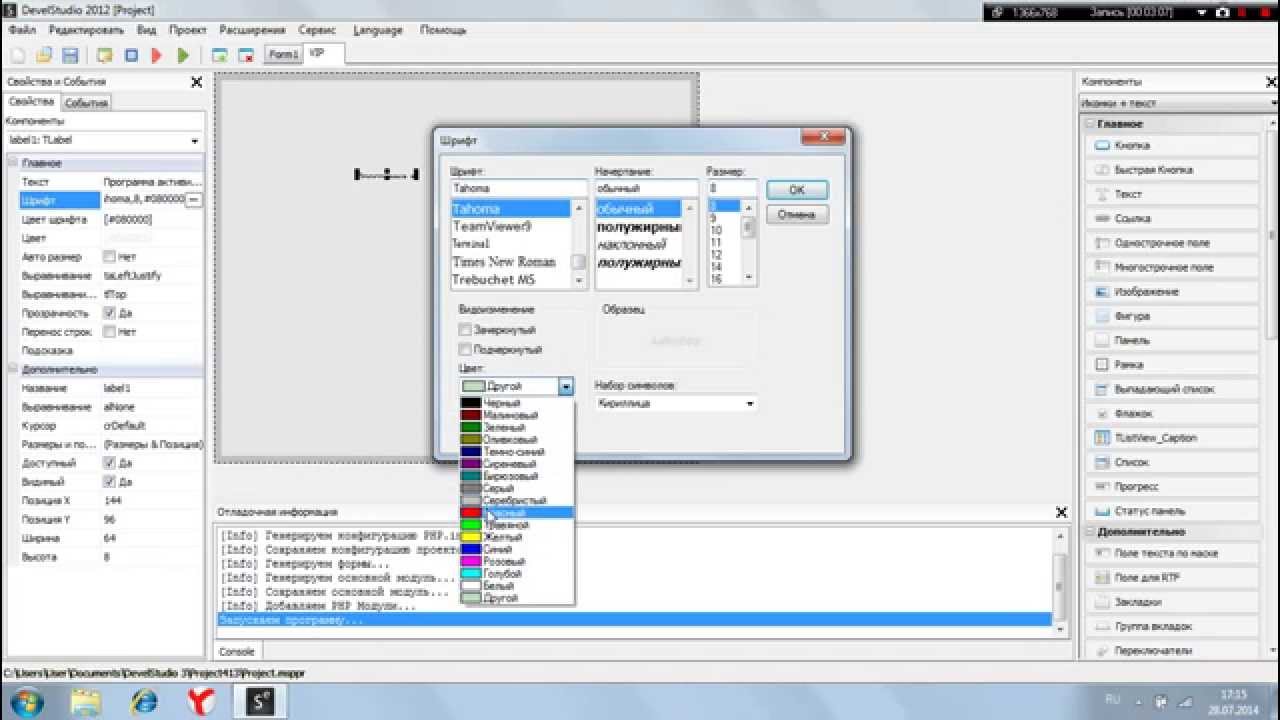Stop the program with blue square icon
Viewport: 1280px width, 720px height.
tap(131, 55)
